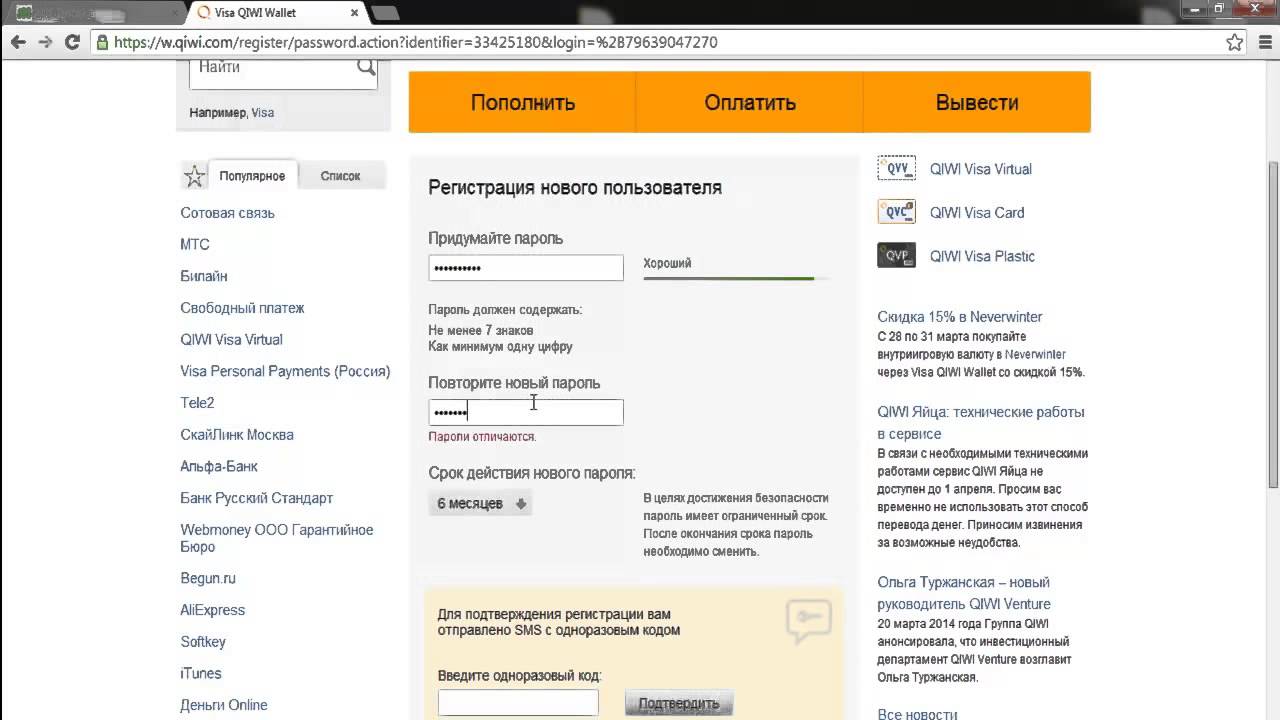Click the browser forward arrow
Screen dimensions: 1280x720
click(45, 43)
